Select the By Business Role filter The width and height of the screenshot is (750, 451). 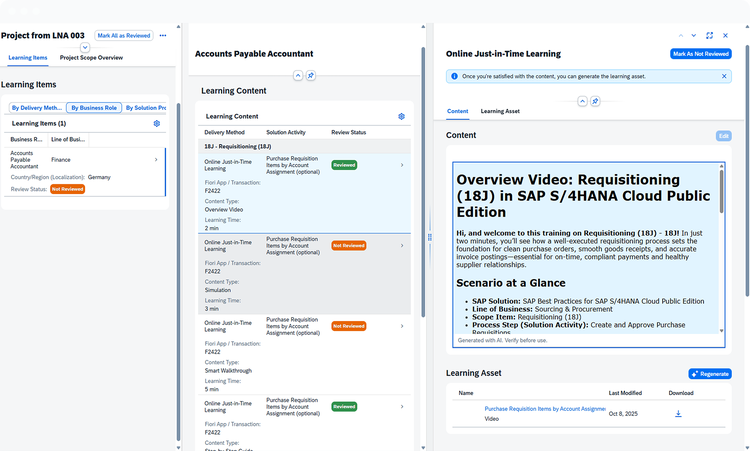tap(94, 108)
